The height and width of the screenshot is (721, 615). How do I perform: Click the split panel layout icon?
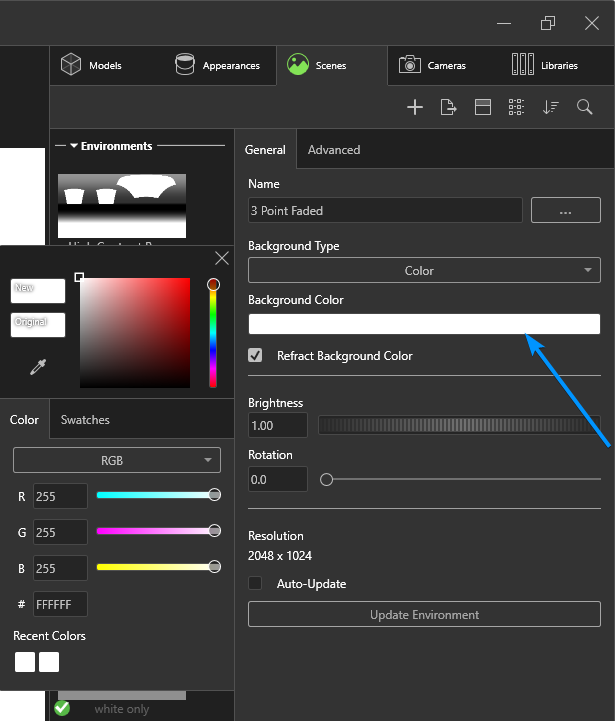[x=483, y=108]
